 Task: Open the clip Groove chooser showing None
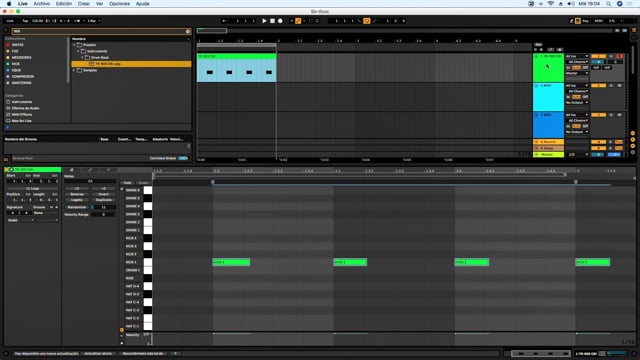(45, 213)
